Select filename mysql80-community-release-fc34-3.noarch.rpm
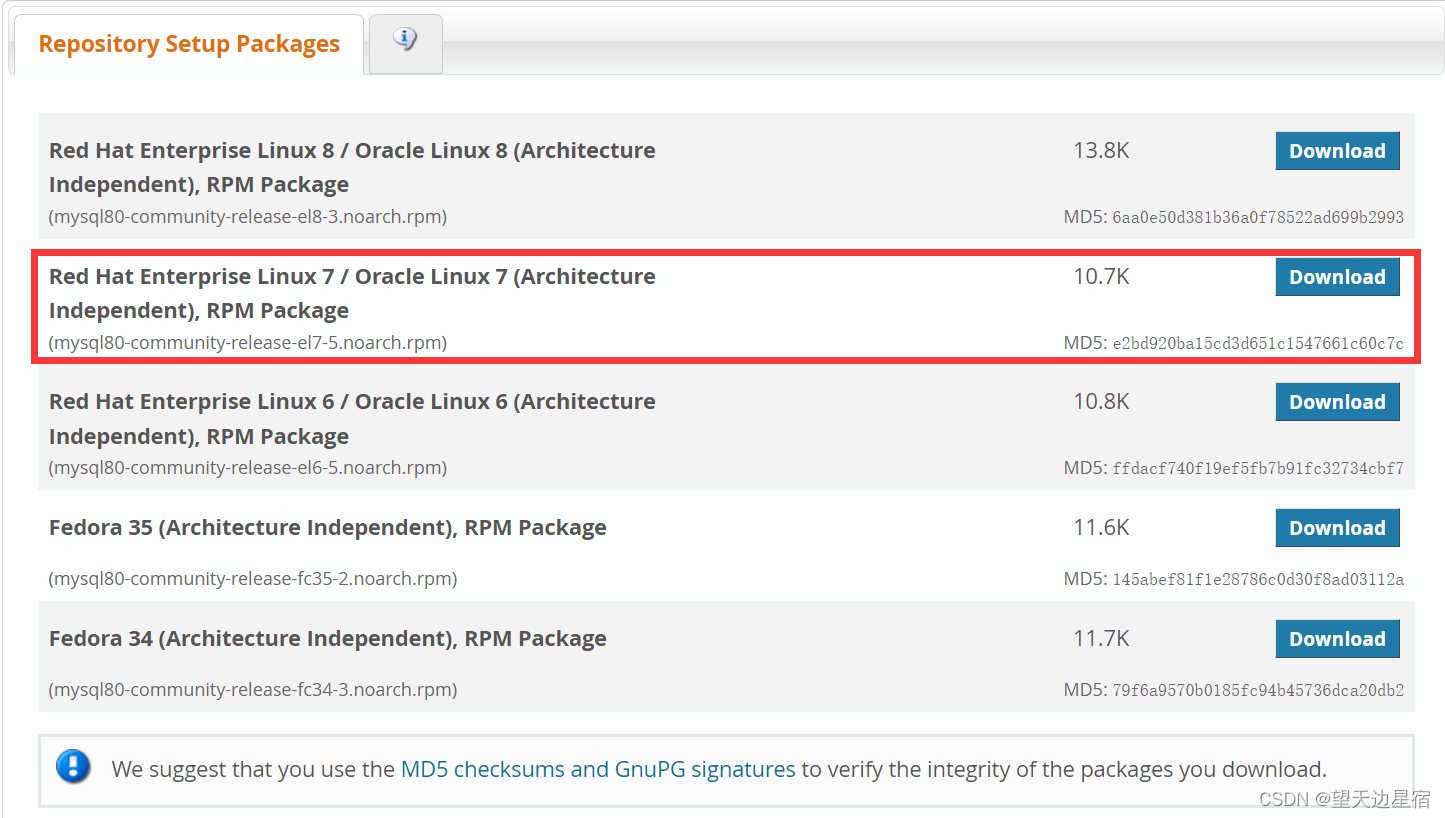This screenshot has height=818, width=1445. (x=253, y=690)
